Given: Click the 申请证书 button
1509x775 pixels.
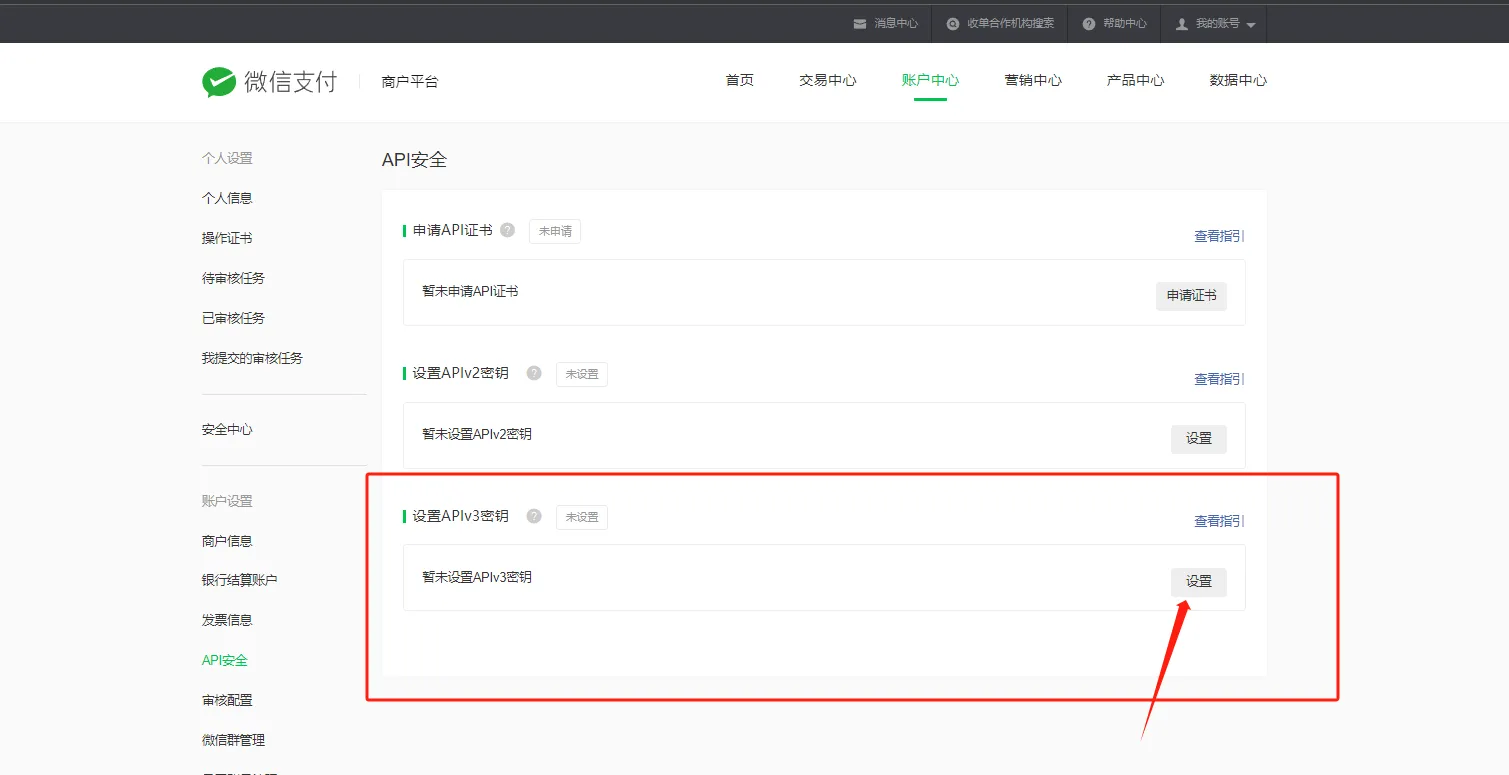Looking at the screenshot, I should pos(1191,296).
